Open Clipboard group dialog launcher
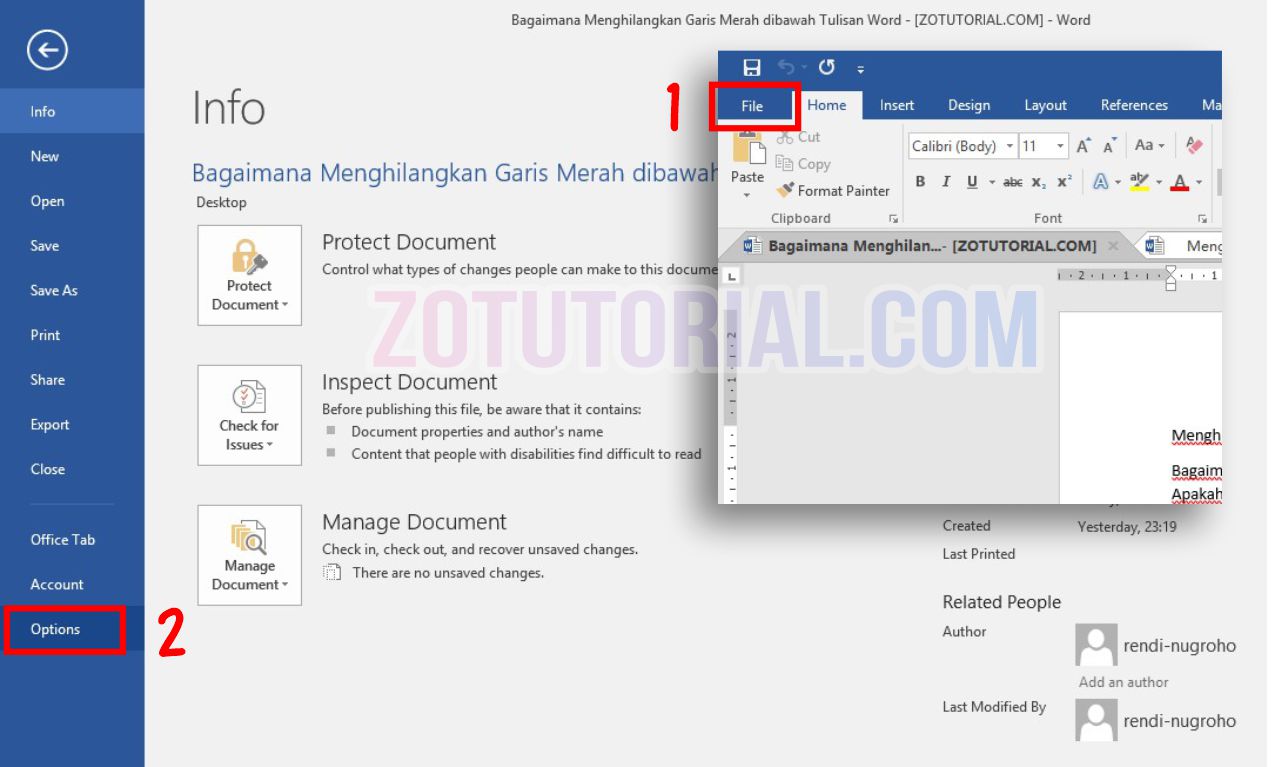This screenshot has width=1271, height=767. [x=893, y=218]
